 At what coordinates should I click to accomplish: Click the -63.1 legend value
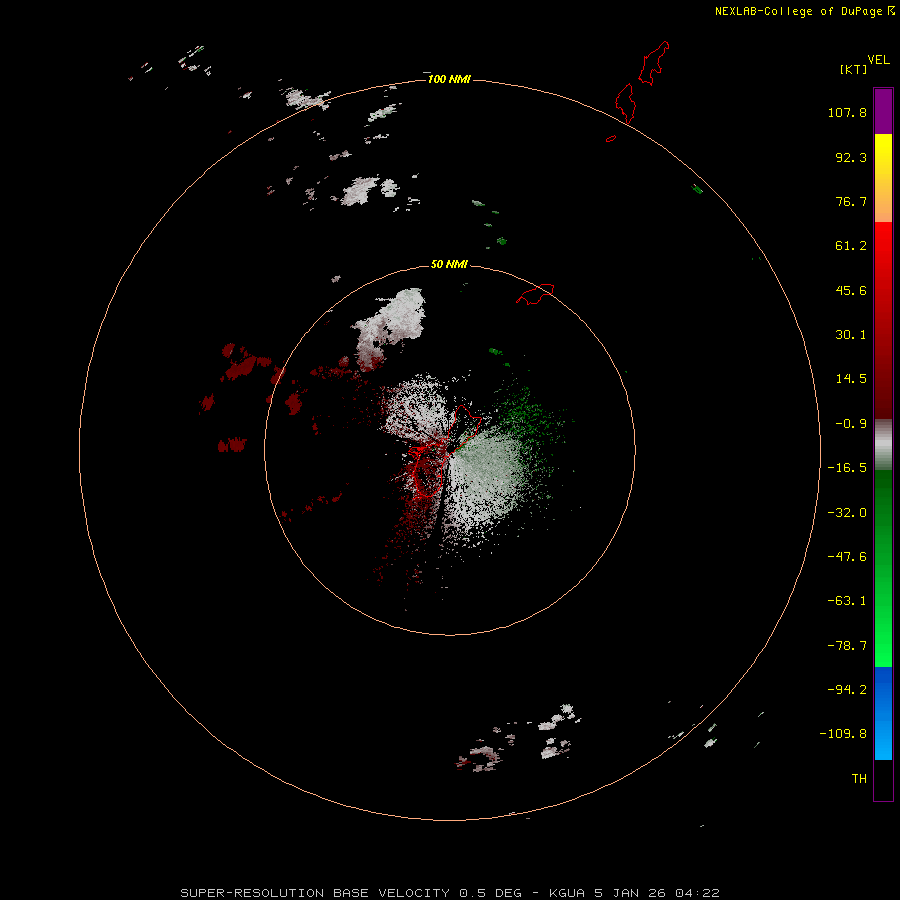coord(847,601)
